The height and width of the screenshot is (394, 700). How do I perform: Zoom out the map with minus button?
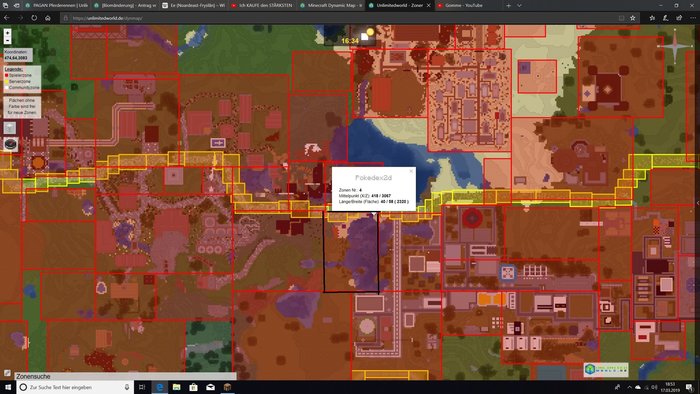point(8,40)
